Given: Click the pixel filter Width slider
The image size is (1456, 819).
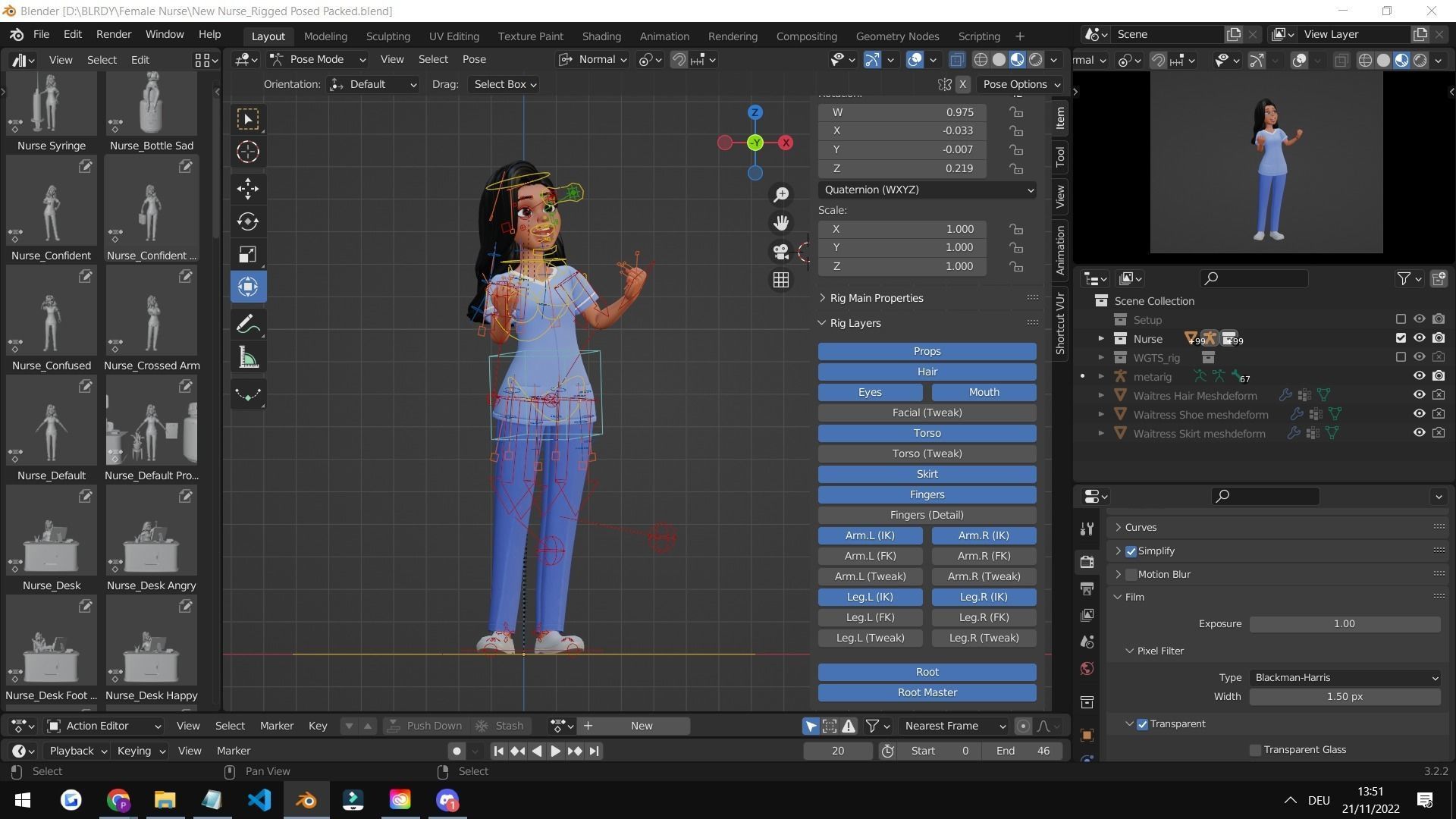Looking at the screenshot, I should [1345, 696].
